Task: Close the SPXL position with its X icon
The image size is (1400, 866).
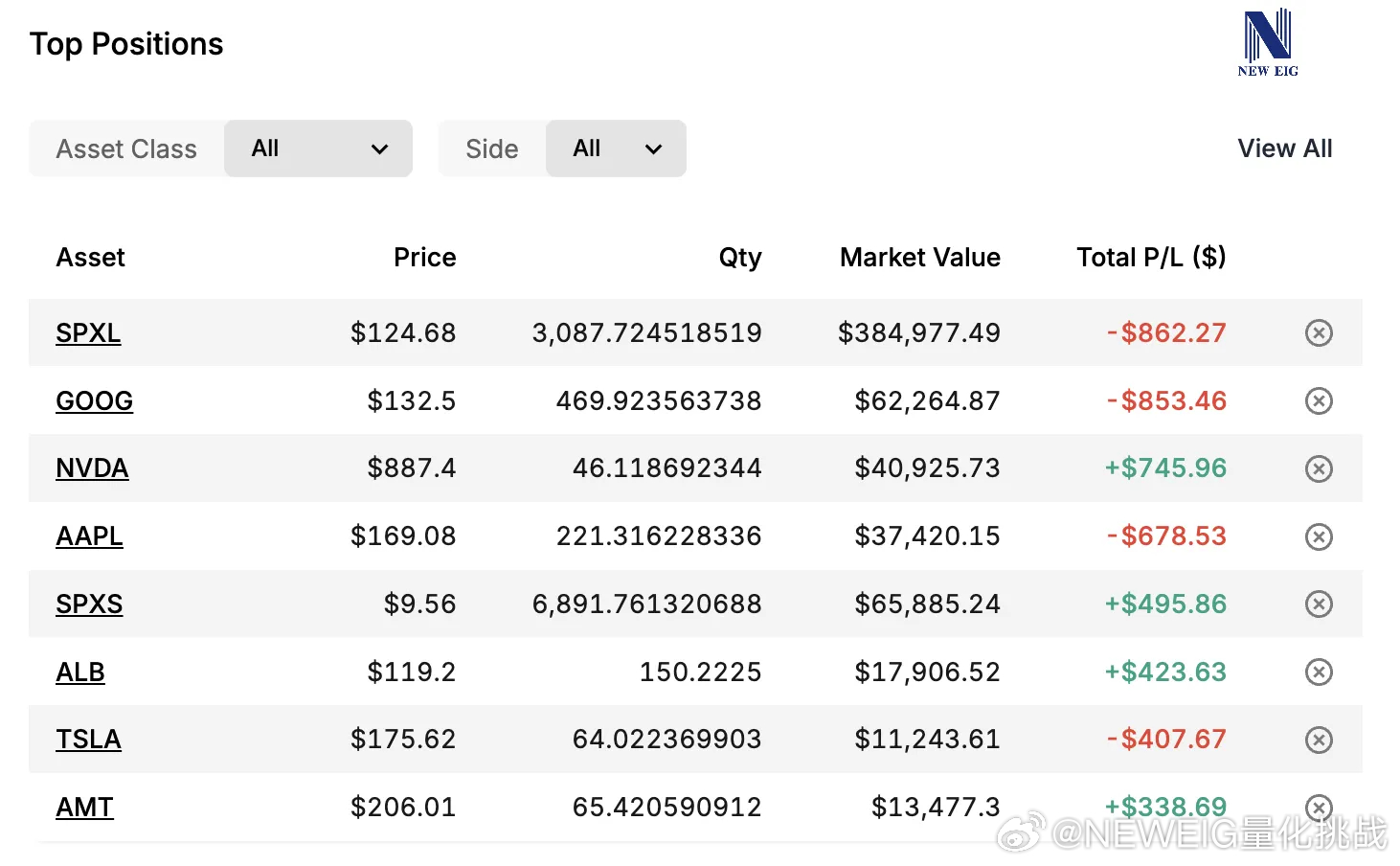Action: pos(1319,332)
